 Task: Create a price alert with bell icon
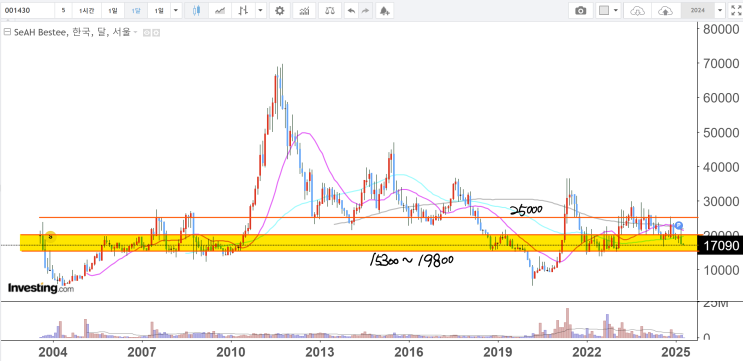pyautogui.click(x=384, y=10)
